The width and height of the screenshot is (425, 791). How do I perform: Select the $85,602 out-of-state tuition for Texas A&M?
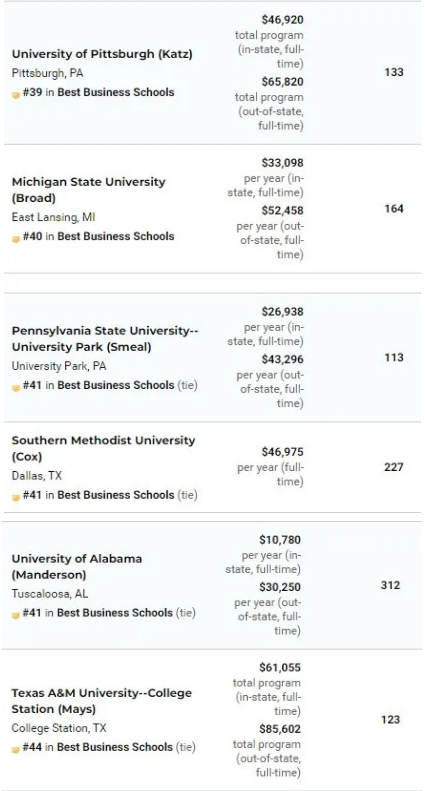(x=280, y=729)
